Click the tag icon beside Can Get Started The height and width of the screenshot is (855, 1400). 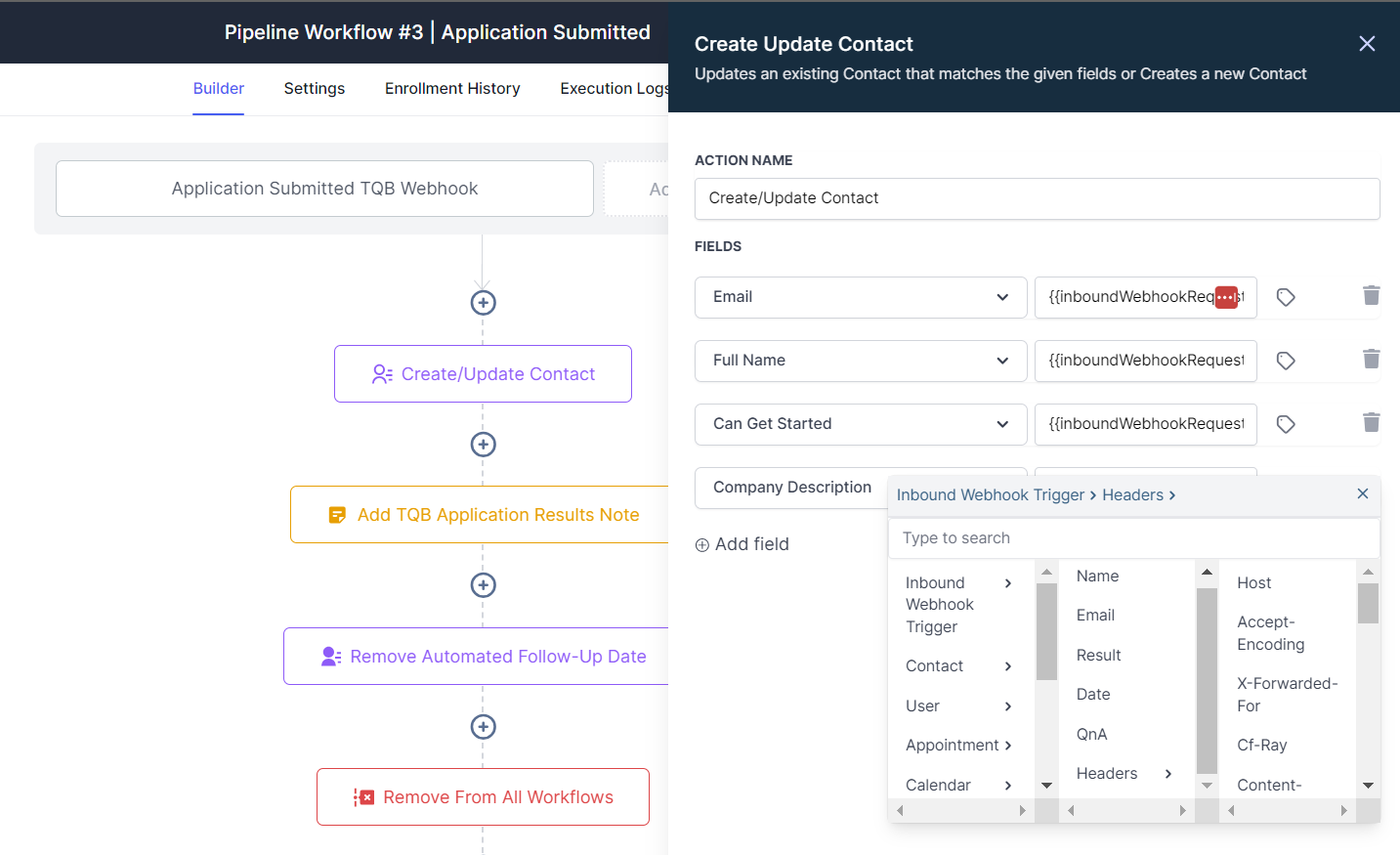pos(1286,424)
